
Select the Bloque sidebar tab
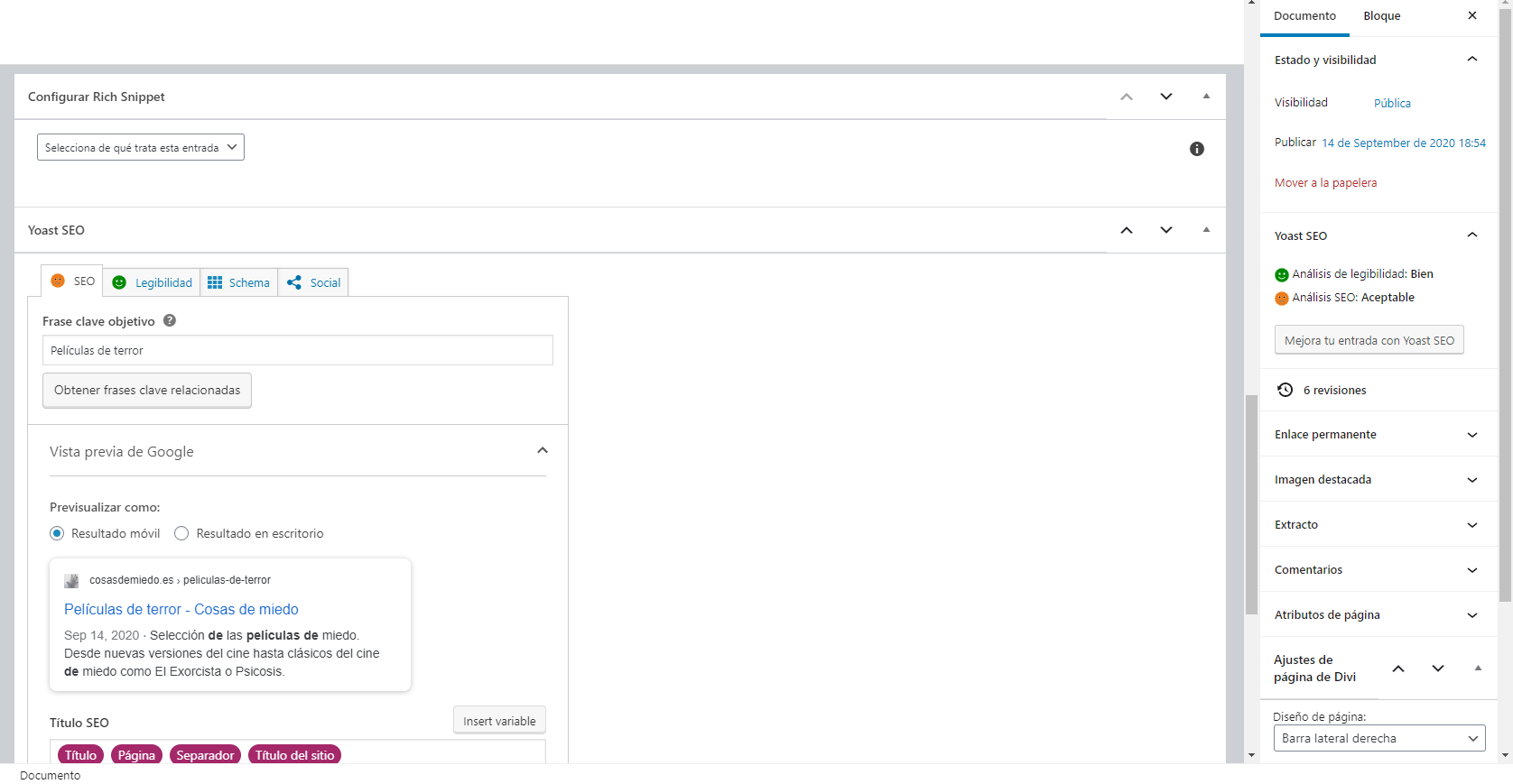click(1381, 16)
